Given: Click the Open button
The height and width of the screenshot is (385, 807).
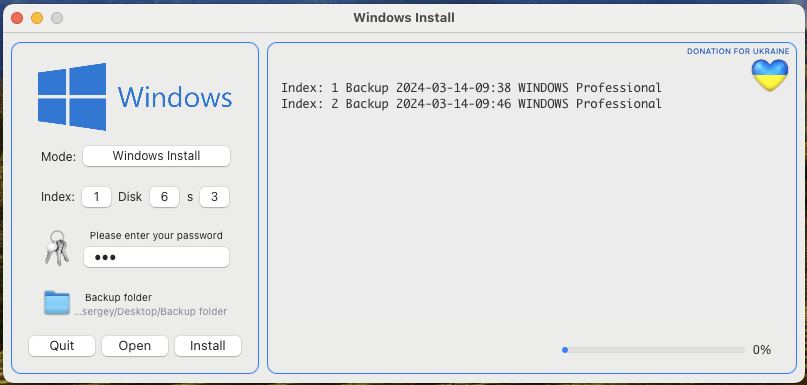Looking at the screenshot, I should click(135, 345).
